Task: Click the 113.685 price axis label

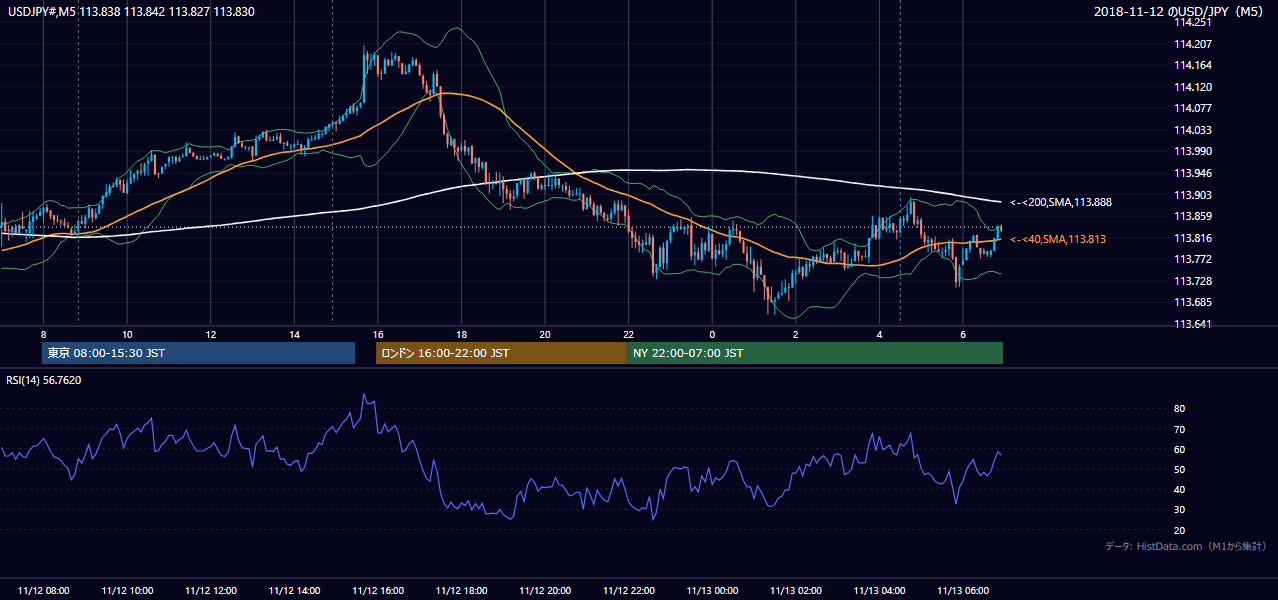Action: coord(1192,302)
